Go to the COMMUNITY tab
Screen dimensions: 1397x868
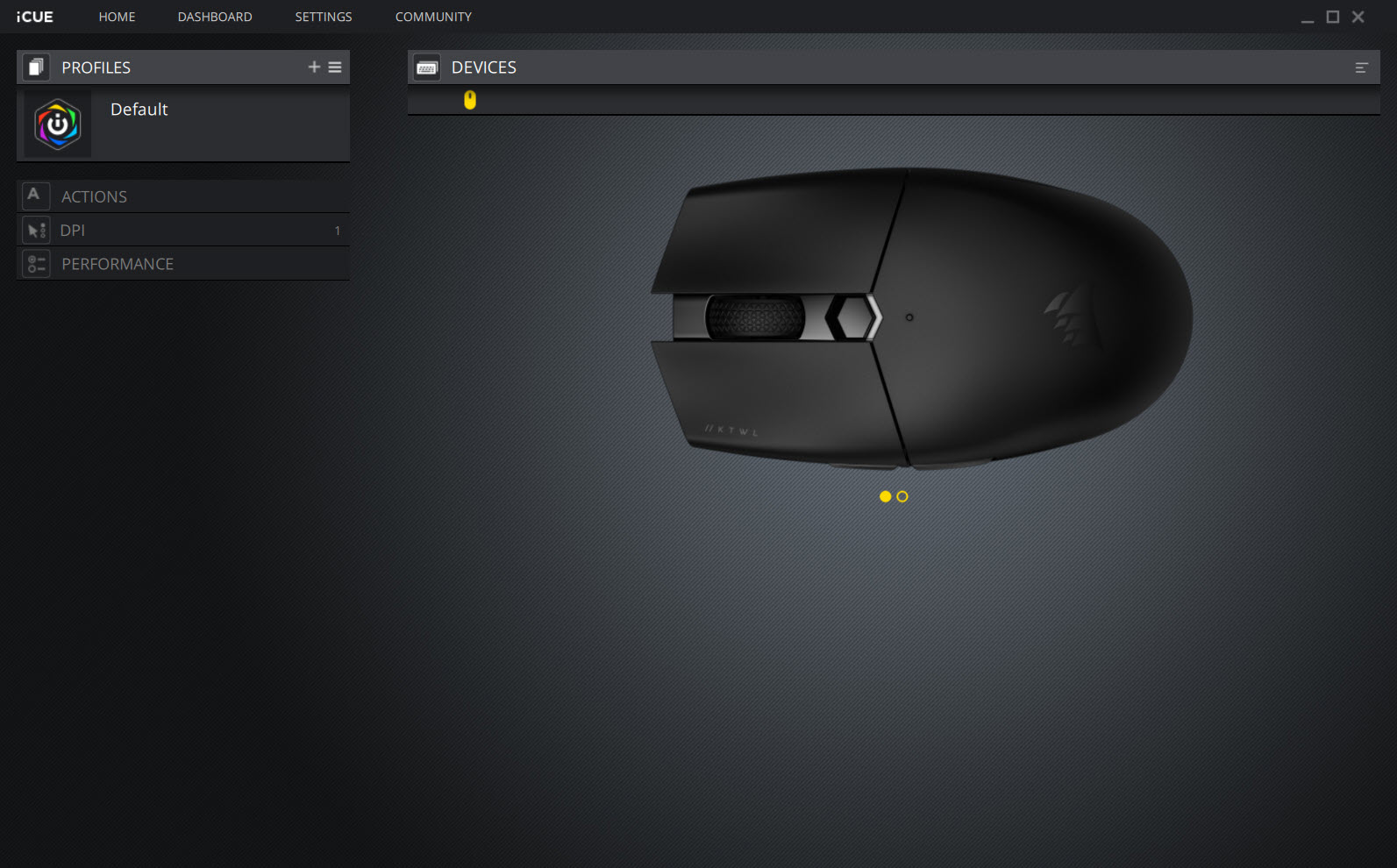[433, 17]
